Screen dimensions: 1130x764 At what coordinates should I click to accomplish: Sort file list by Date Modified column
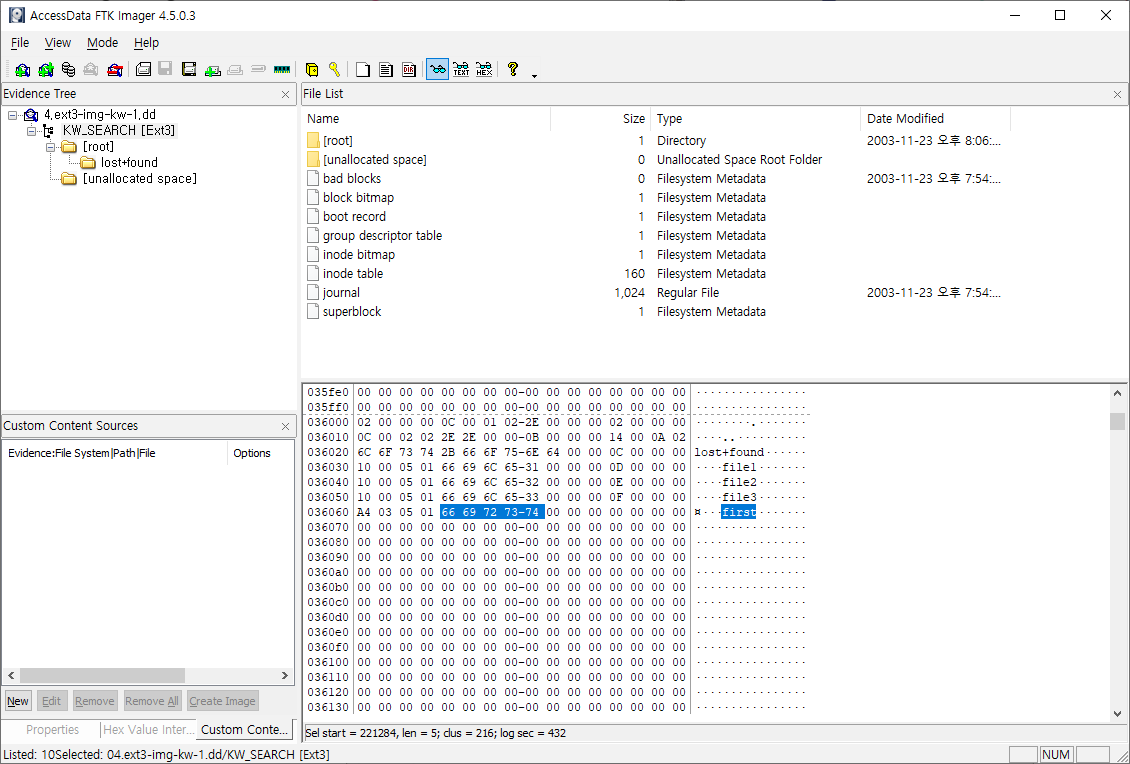[935, 119]
